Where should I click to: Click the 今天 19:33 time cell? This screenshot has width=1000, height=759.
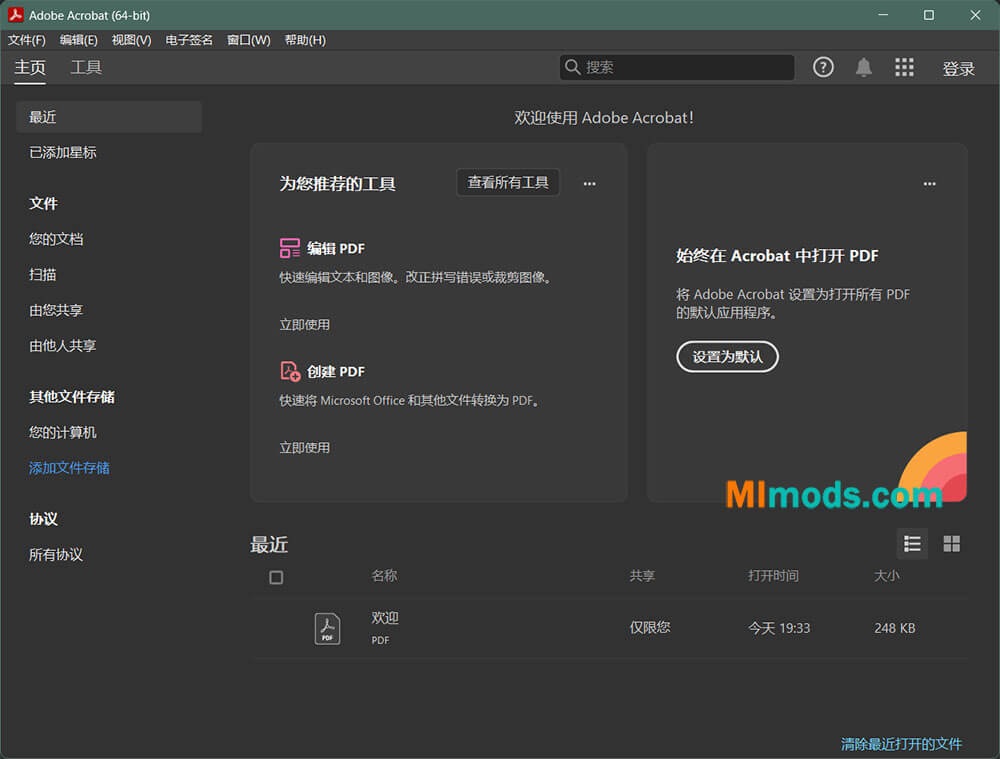[779, 628]
